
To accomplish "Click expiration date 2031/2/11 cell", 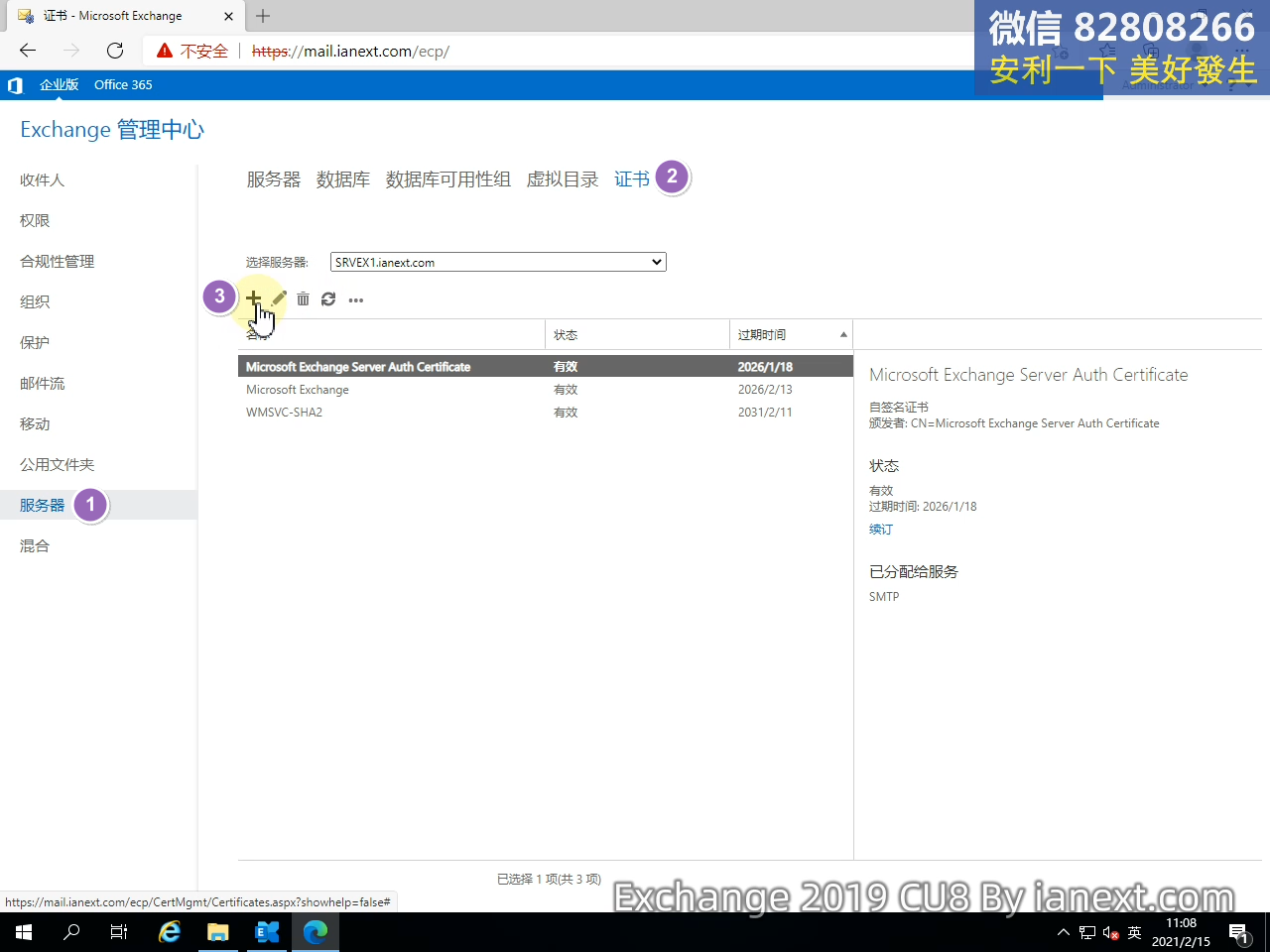I will pos(765,413).
